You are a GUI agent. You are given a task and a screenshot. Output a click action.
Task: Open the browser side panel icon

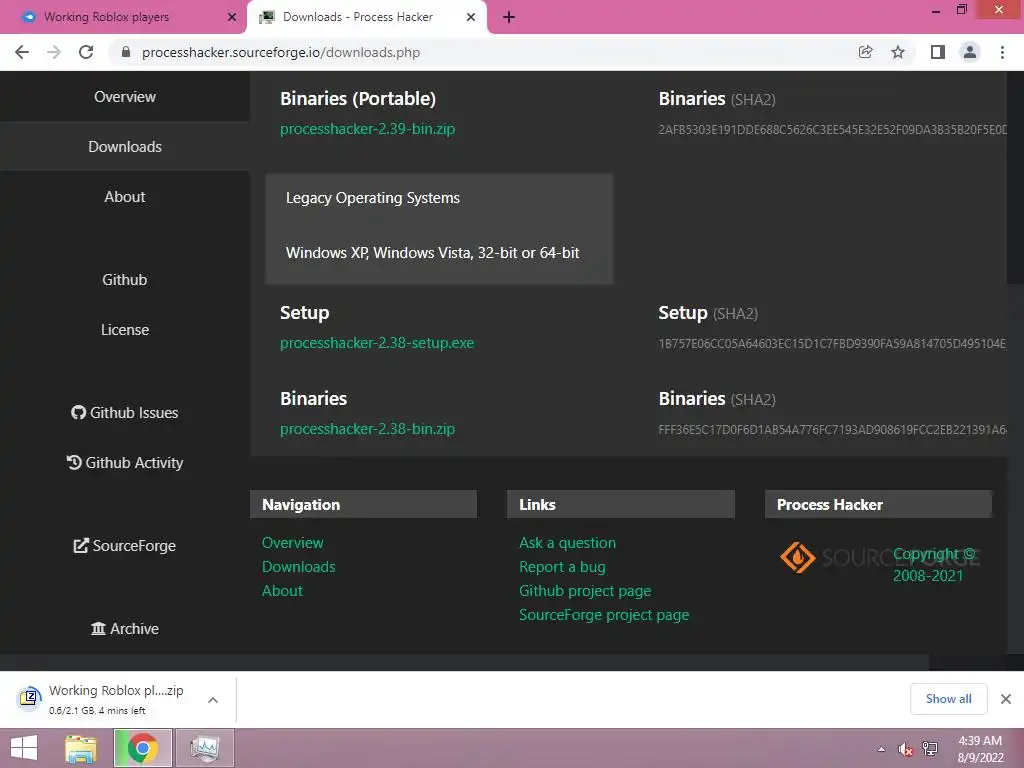point(938,52)
